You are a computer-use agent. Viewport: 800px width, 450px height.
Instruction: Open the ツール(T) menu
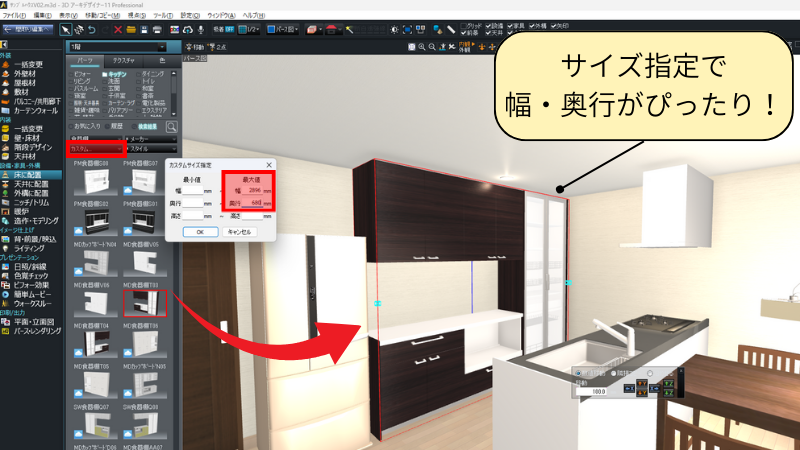coord(163,16)
